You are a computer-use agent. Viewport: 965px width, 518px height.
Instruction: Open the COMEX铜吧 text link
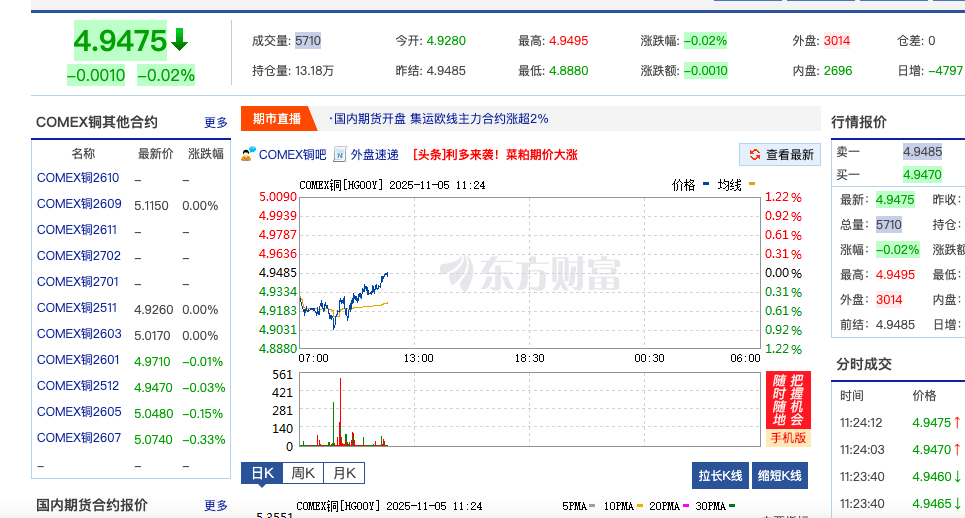pyautogui.click(x=292, y=154)
